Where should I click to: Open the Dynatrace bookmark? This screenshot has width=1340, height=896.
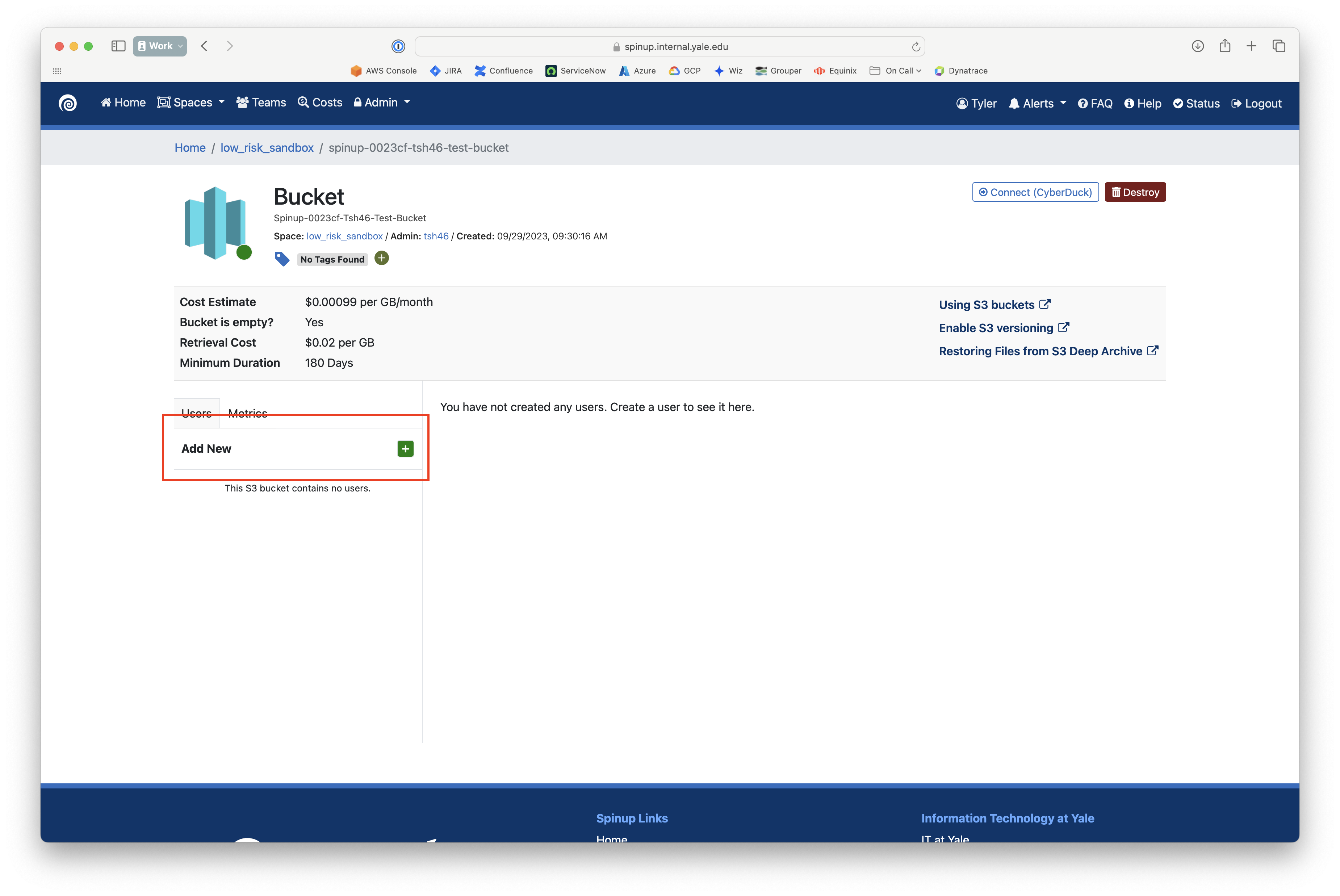coord(960,71)
